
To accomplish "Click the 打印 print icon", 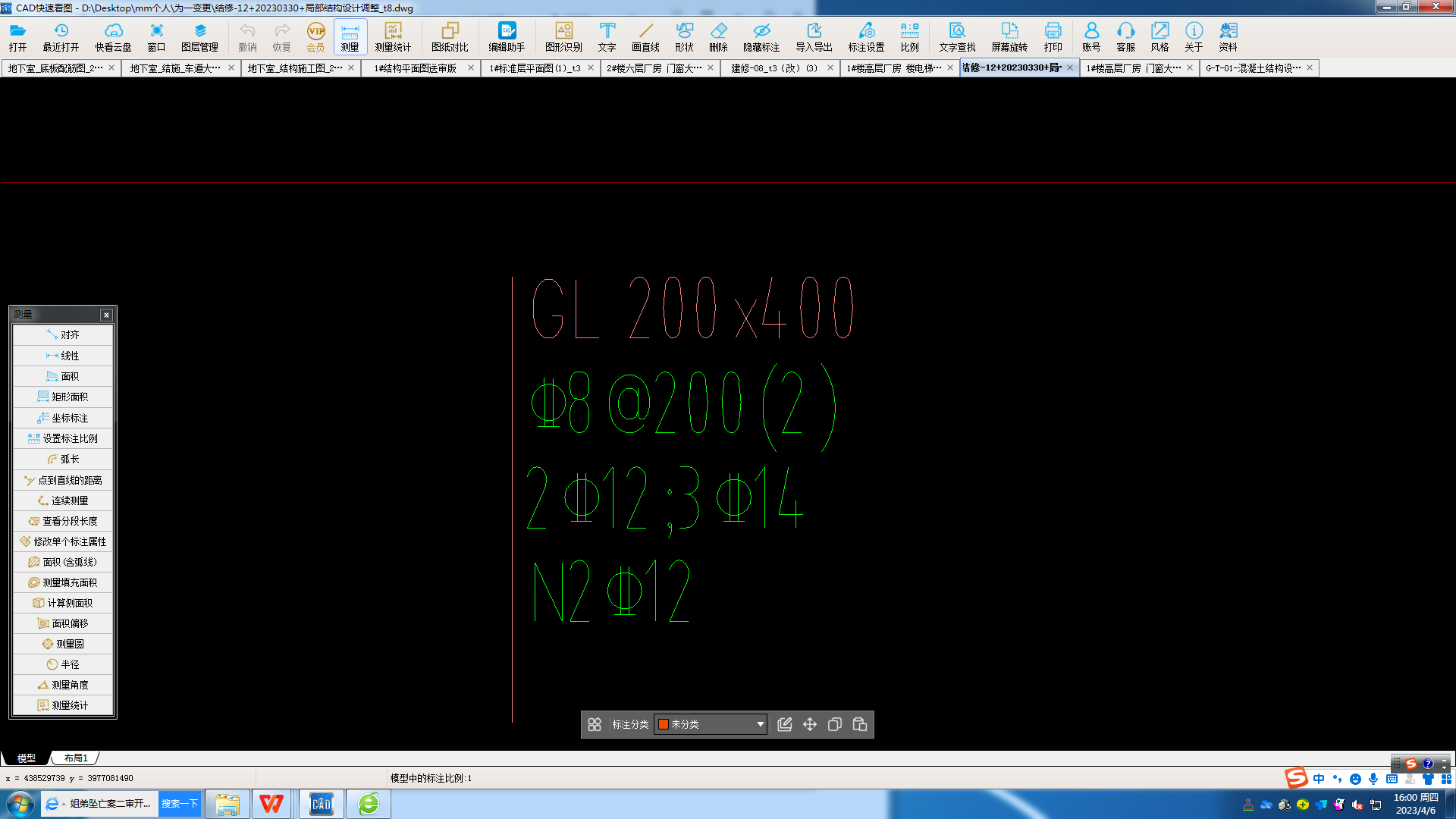I will (1053, 36).
